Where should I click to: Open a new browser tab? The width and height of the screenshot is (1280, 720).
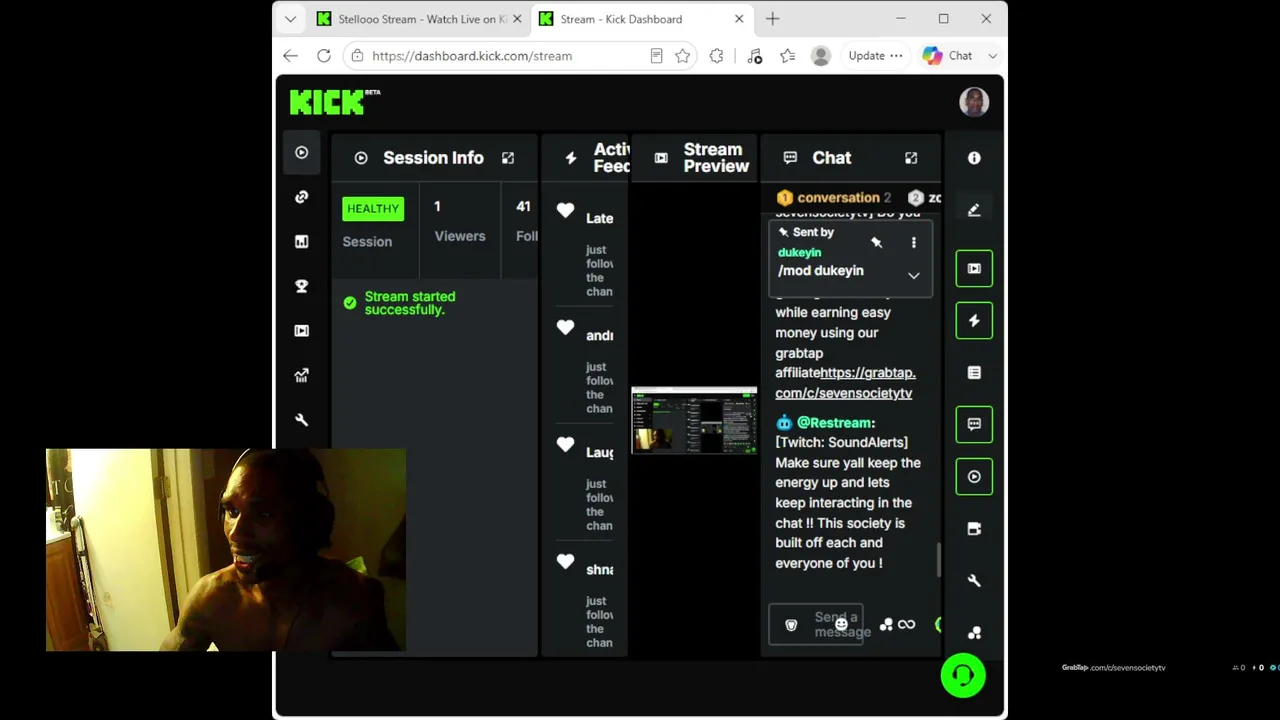pyautogui.click(x=772, y=19)
